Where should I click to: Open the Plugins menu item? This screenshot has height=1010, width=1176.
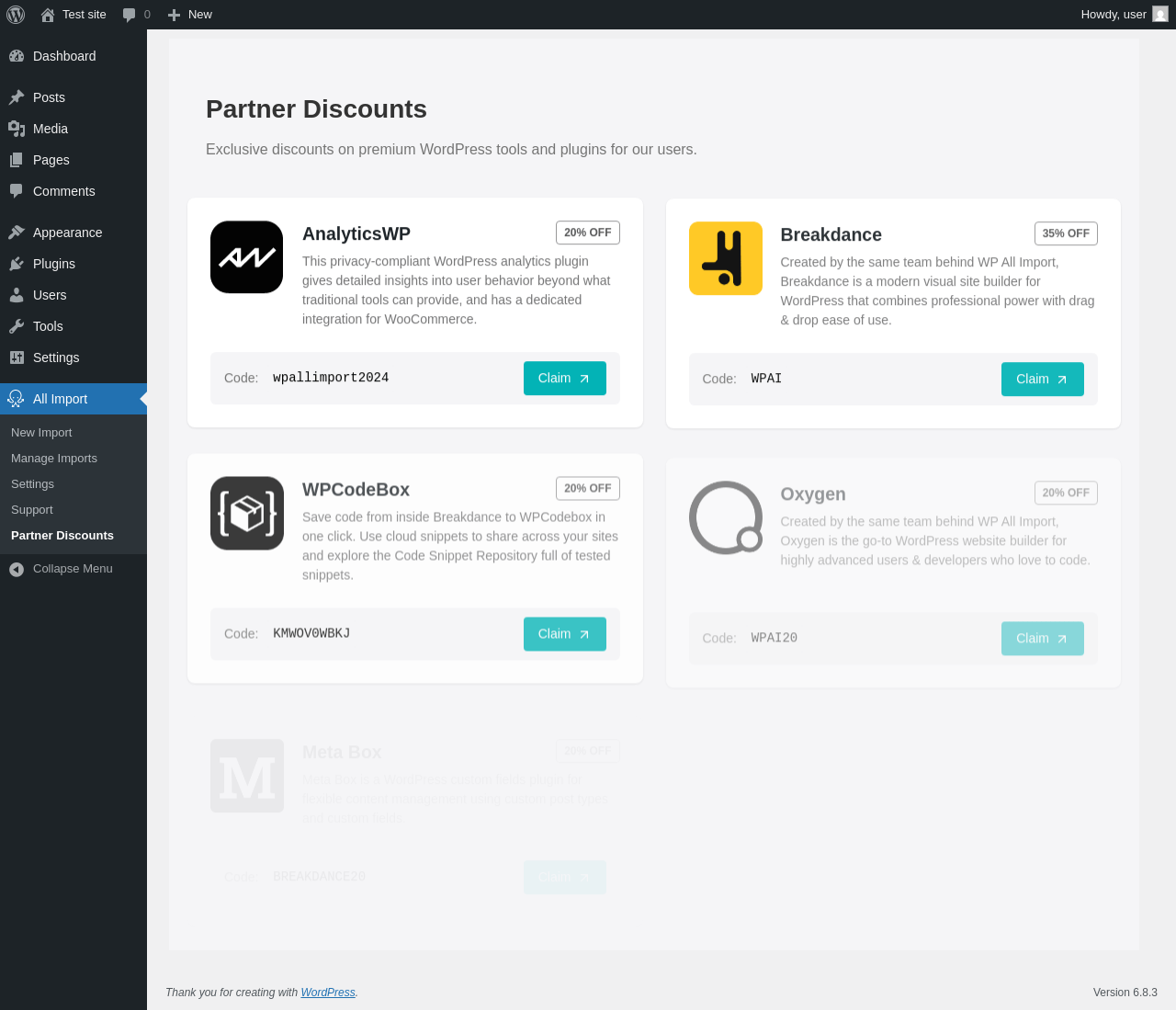(73, 264)
